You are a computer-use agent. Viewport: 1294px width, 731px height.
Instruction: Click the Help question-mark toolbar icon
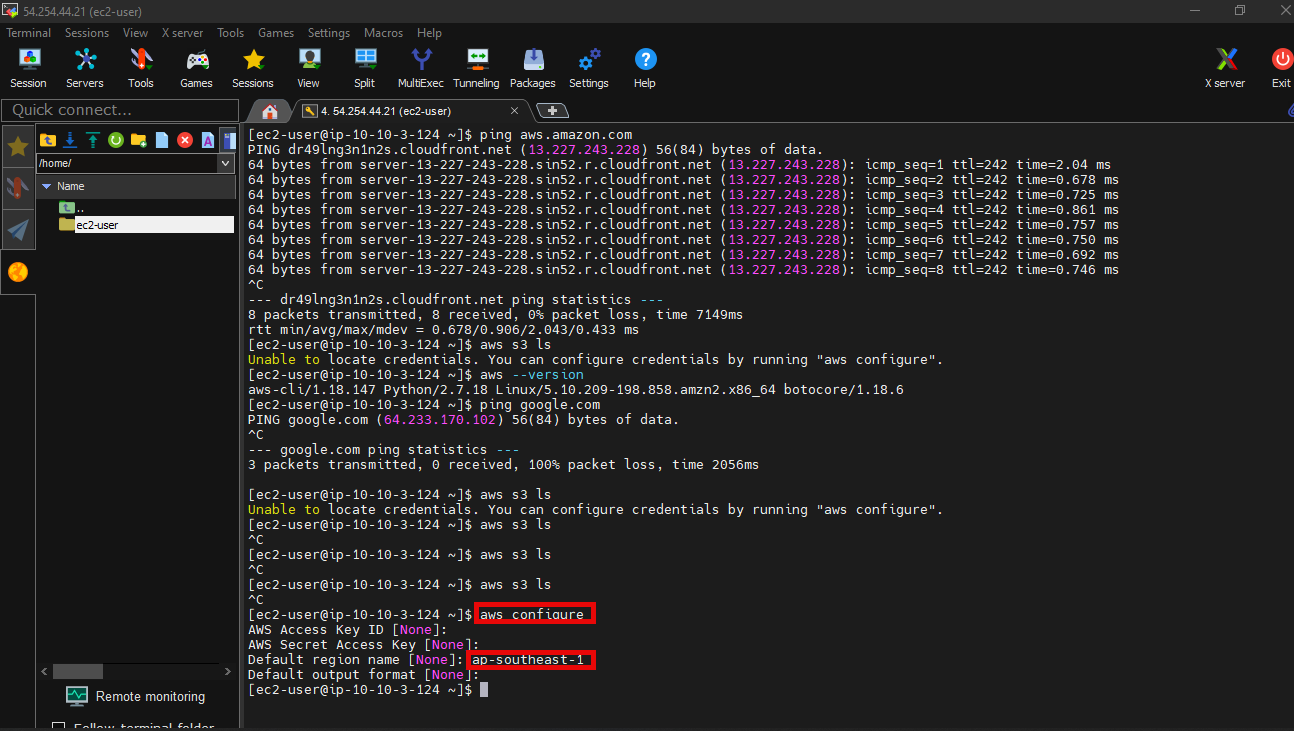tap(645, 68)
